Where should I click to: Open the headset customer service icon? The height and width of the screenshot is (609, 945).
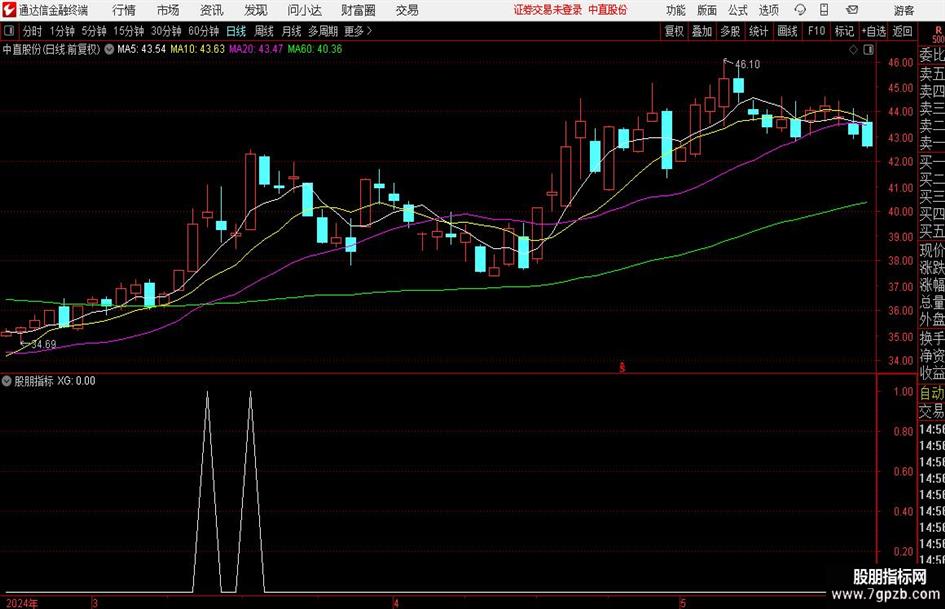pyautogui.click(x=800, y=10)
